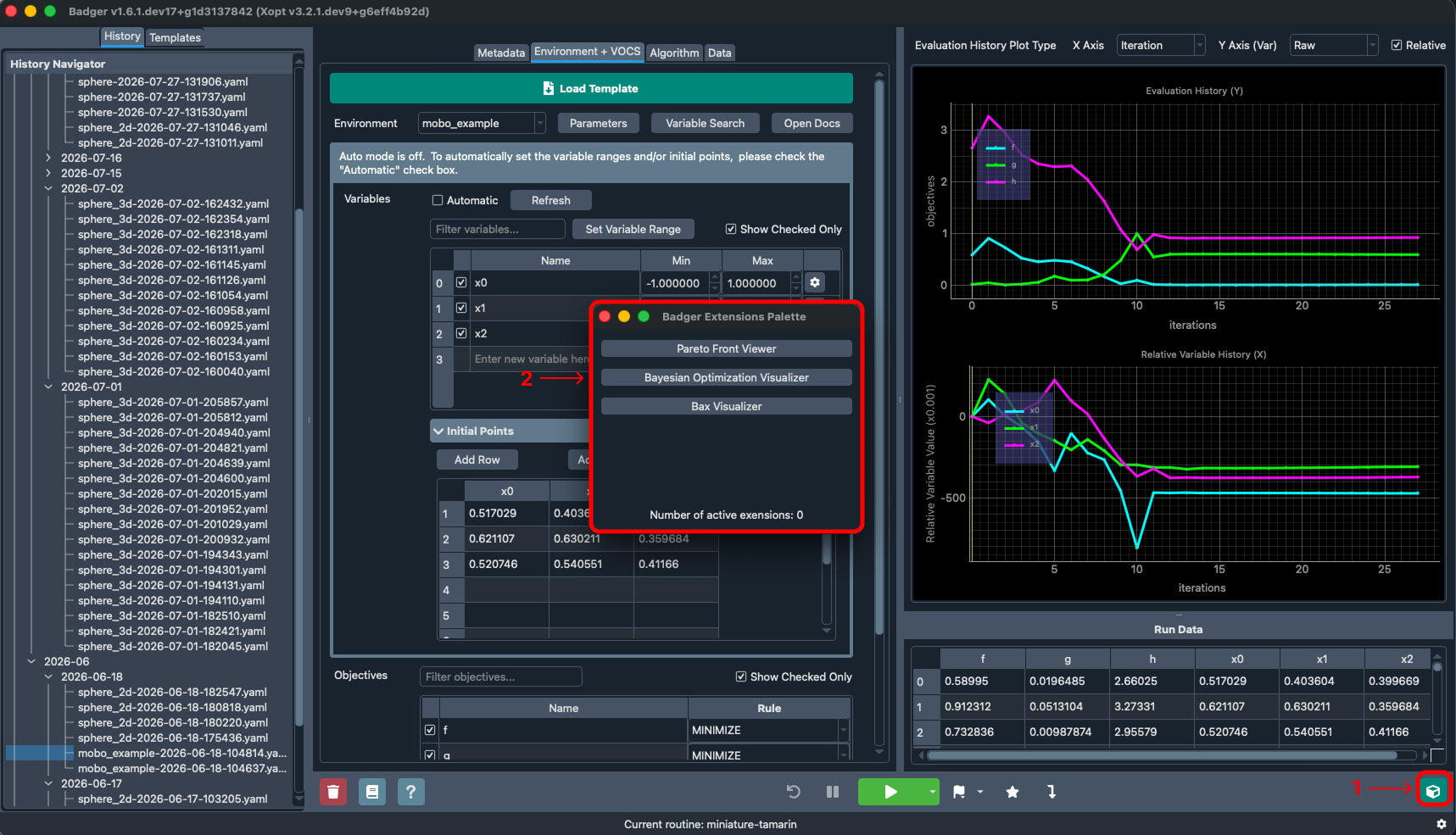Screen dimensions: 1456x835
Task: Zoom the Badger Extensions Palette window
Action: pos(644,316)
